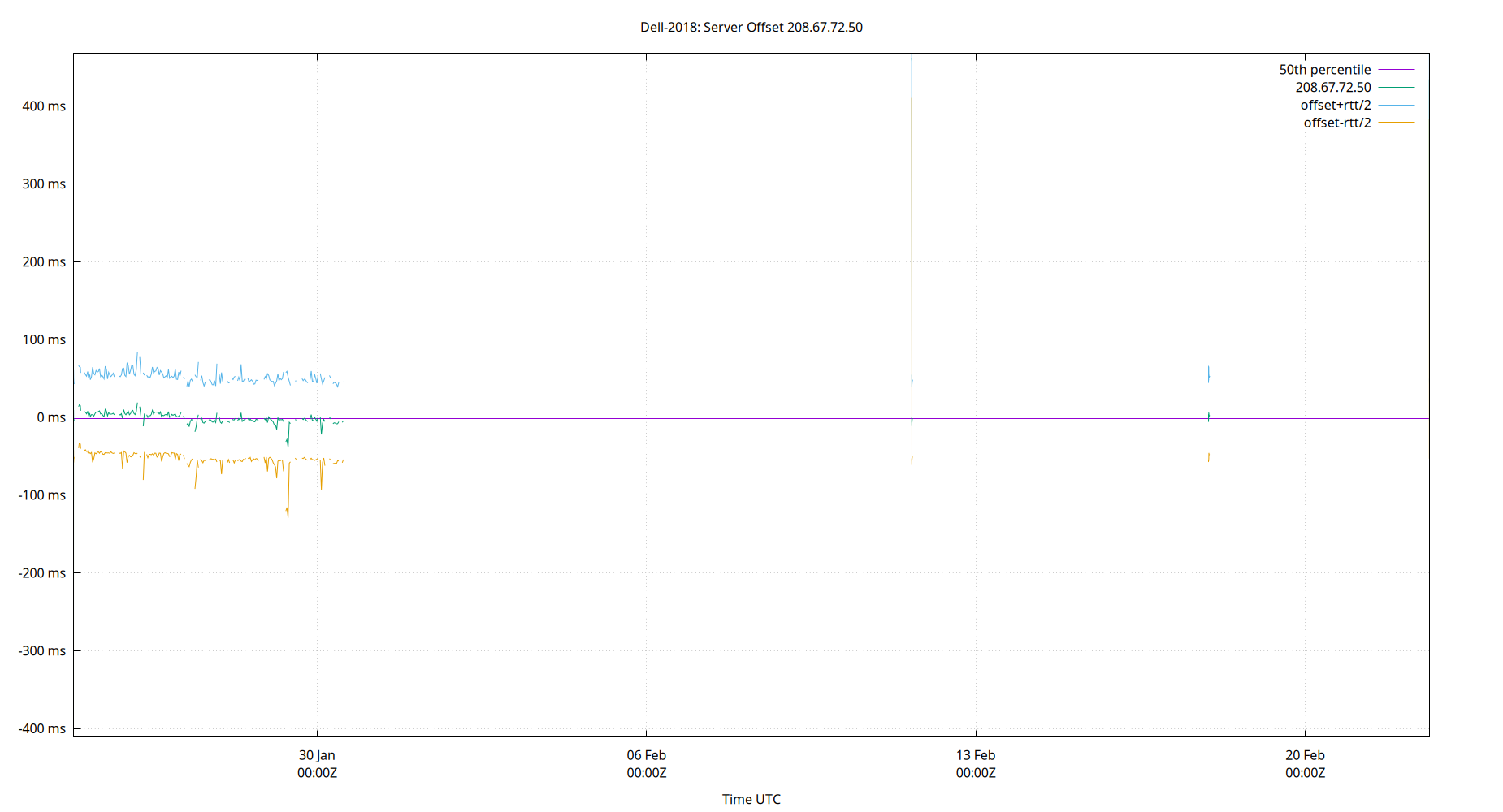The height and width of the screenshot is (812, 1503).
Task: Toggle the offset-rtt/2 legend entry
Action: (1336, 123)
